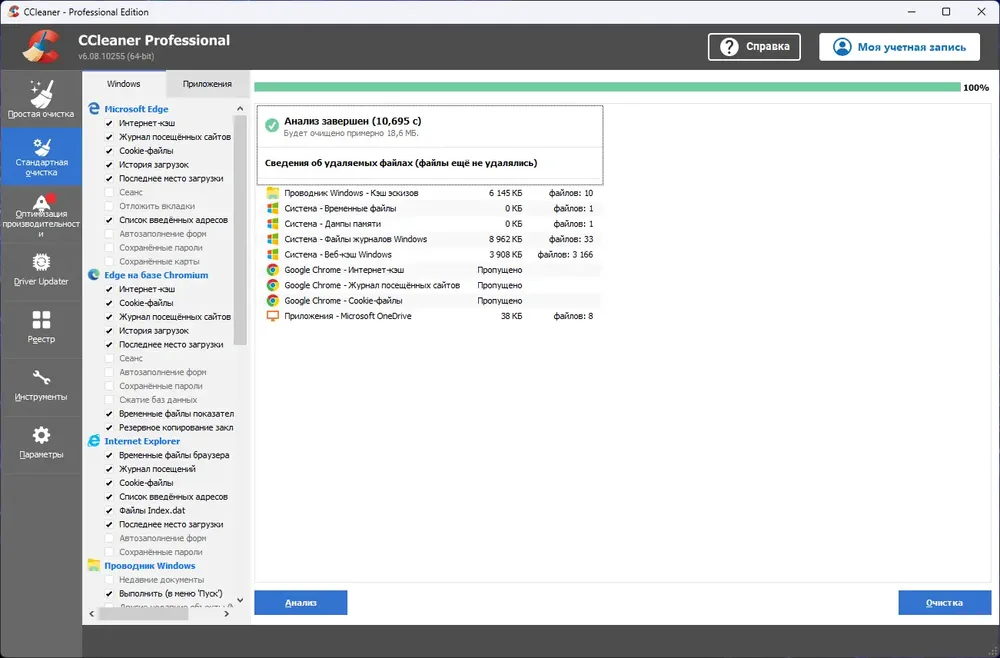
Task: Open Driver Updater section
Action: [41, 270]
